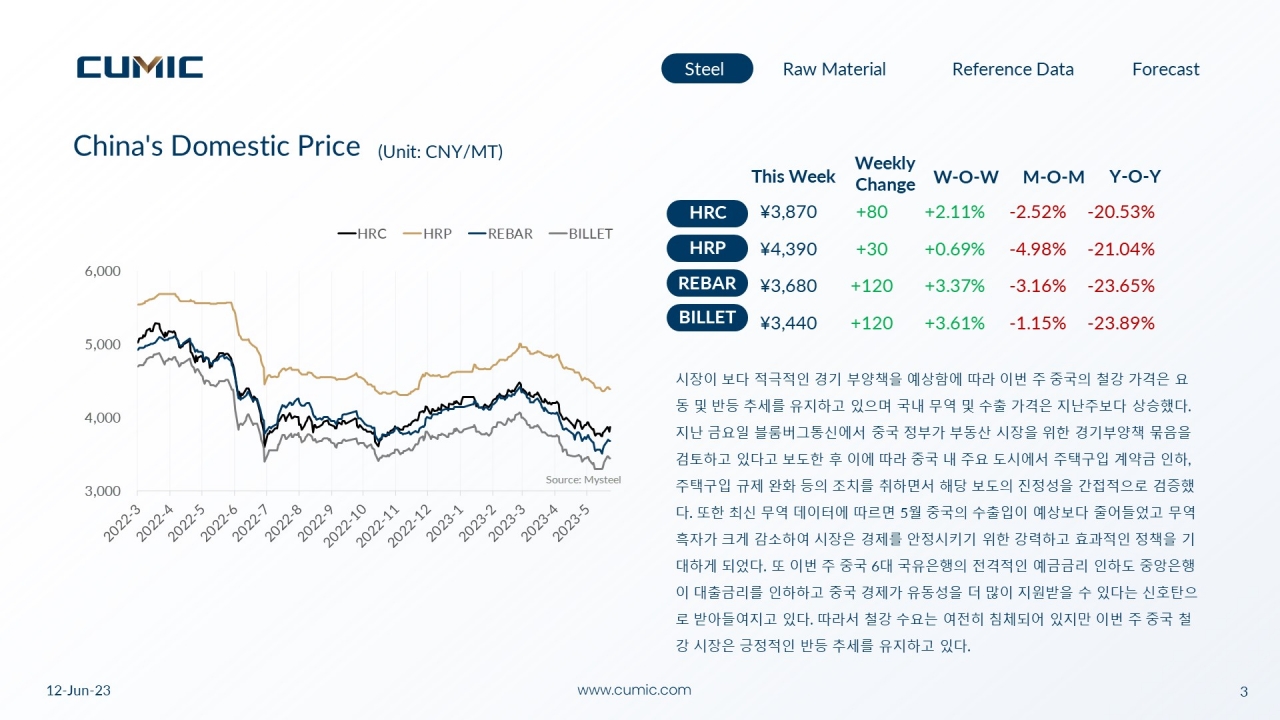The image size is (1280, 720).
Task: Toggle HRC series in chart legend
Action: [362, 234]
